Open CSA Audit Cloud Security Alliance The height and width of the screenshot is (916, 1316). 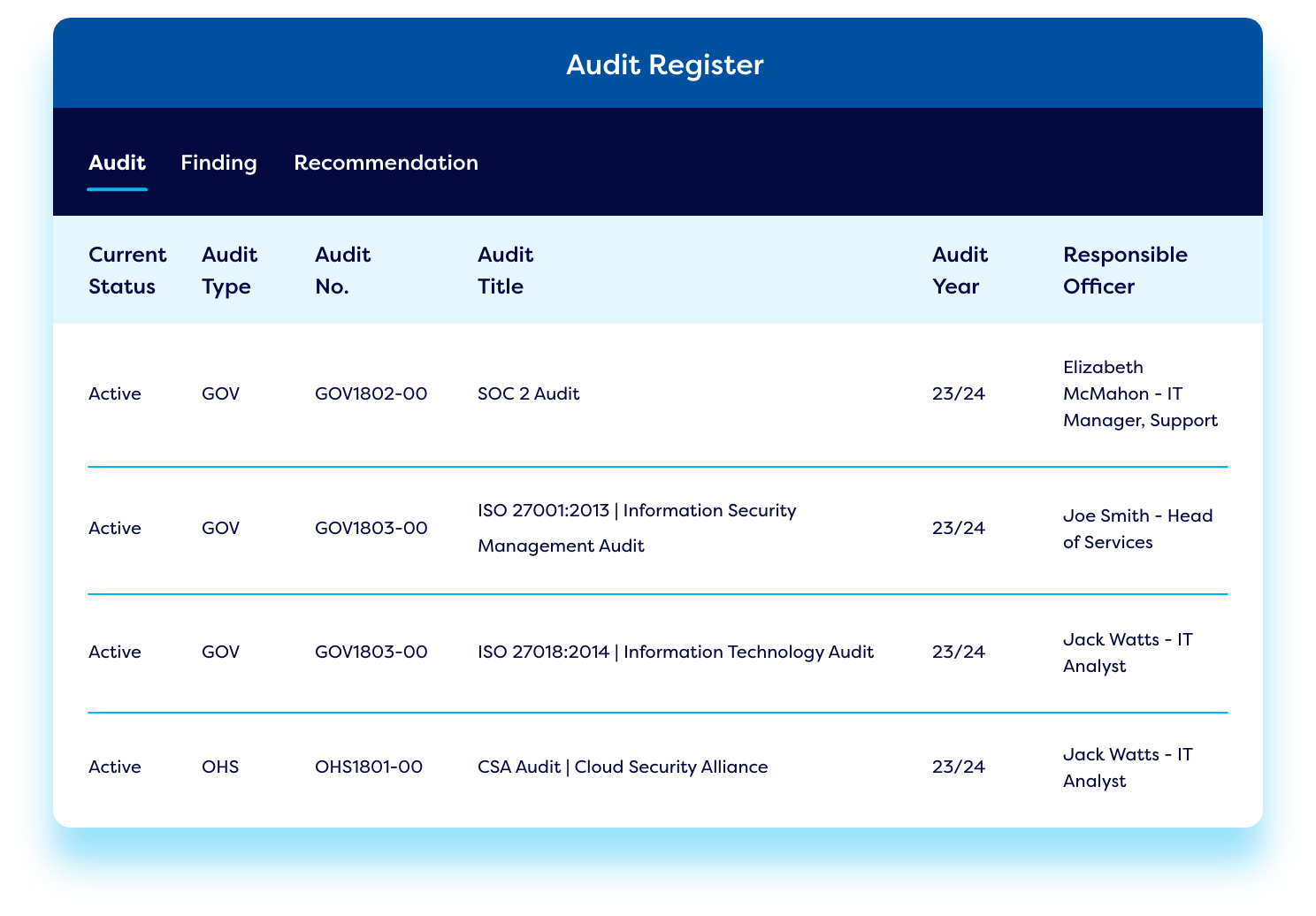(x=623, y=767)
